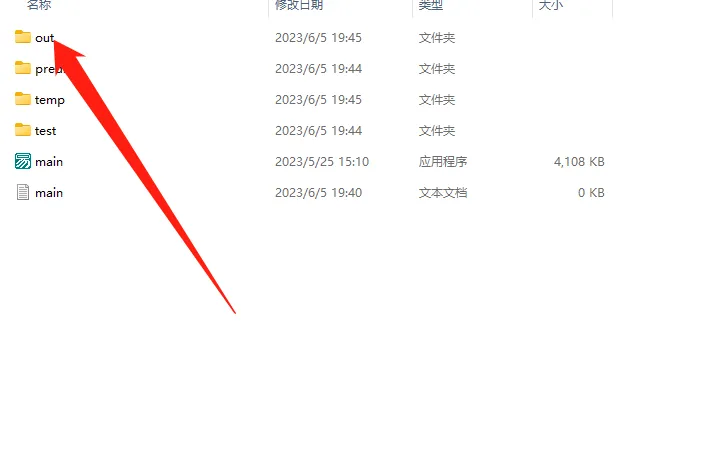This screenshot has height=474, width=728.
Task: Select the test folder icon
Action: pyautogui.click(x=23, y=130)
